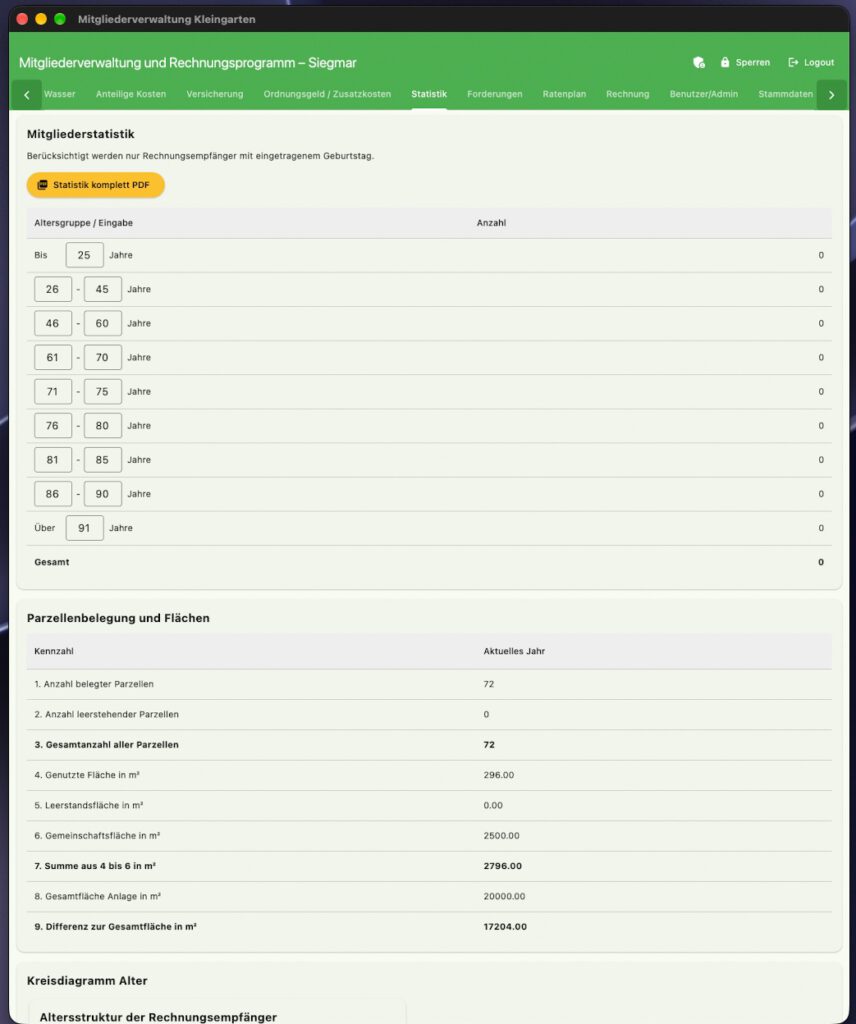
Task: Click the age field showing 26
Action: click(x=53, y=289)
